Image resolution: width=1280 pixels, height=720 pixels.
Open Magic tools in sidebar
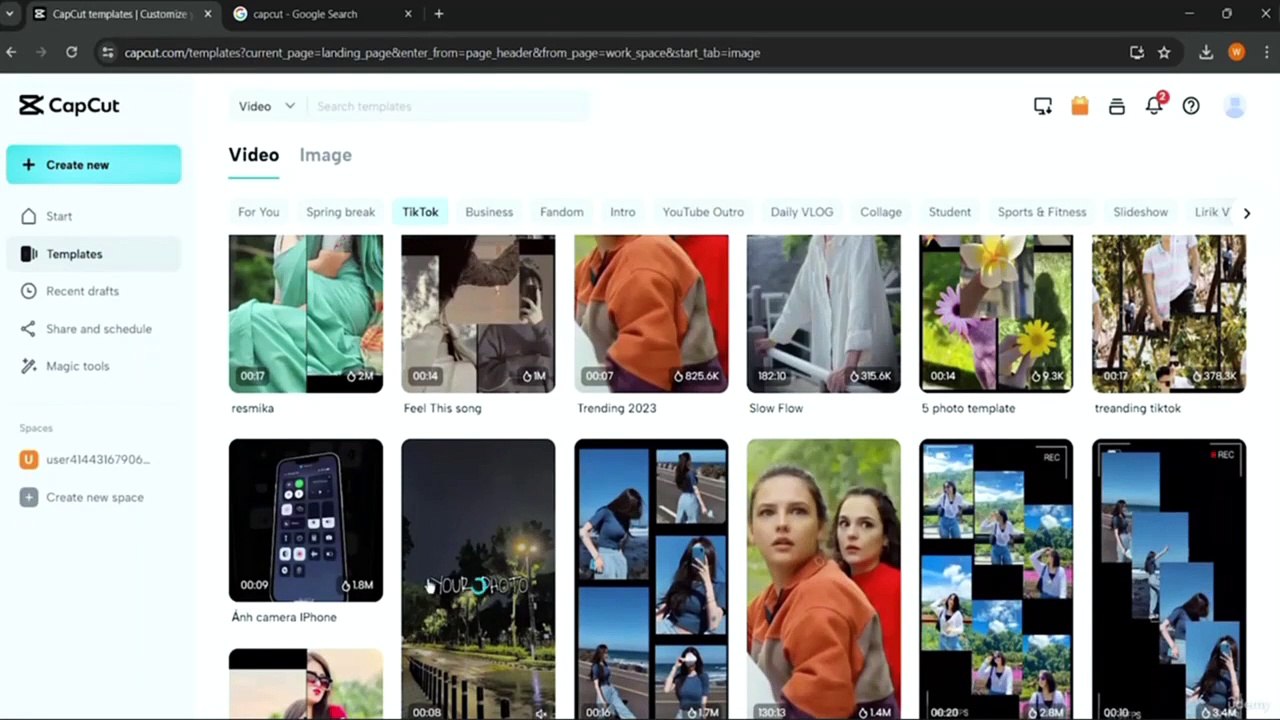pos(77,366)
